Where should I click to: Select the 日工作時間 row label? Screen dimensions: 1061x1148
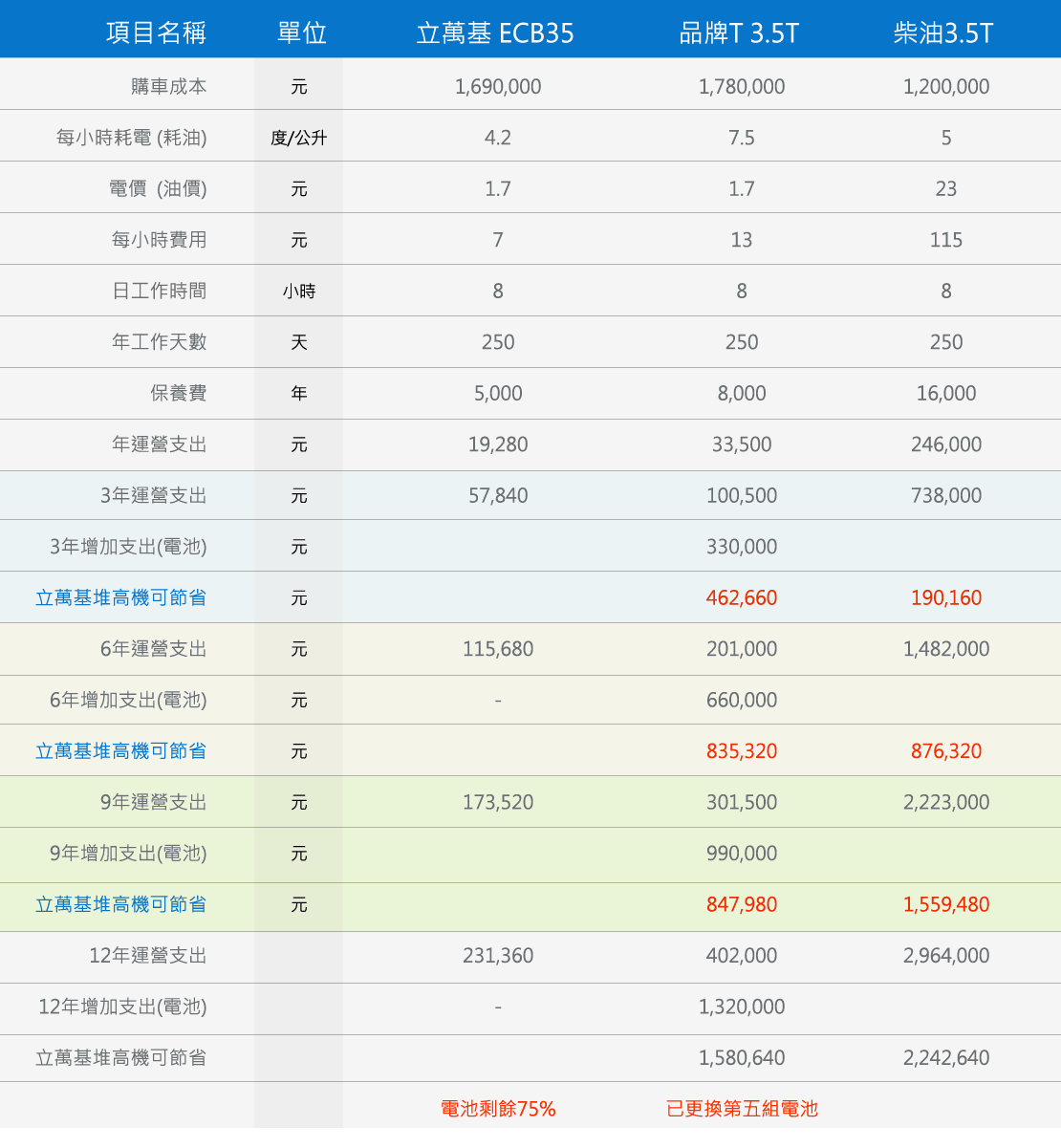160,291
